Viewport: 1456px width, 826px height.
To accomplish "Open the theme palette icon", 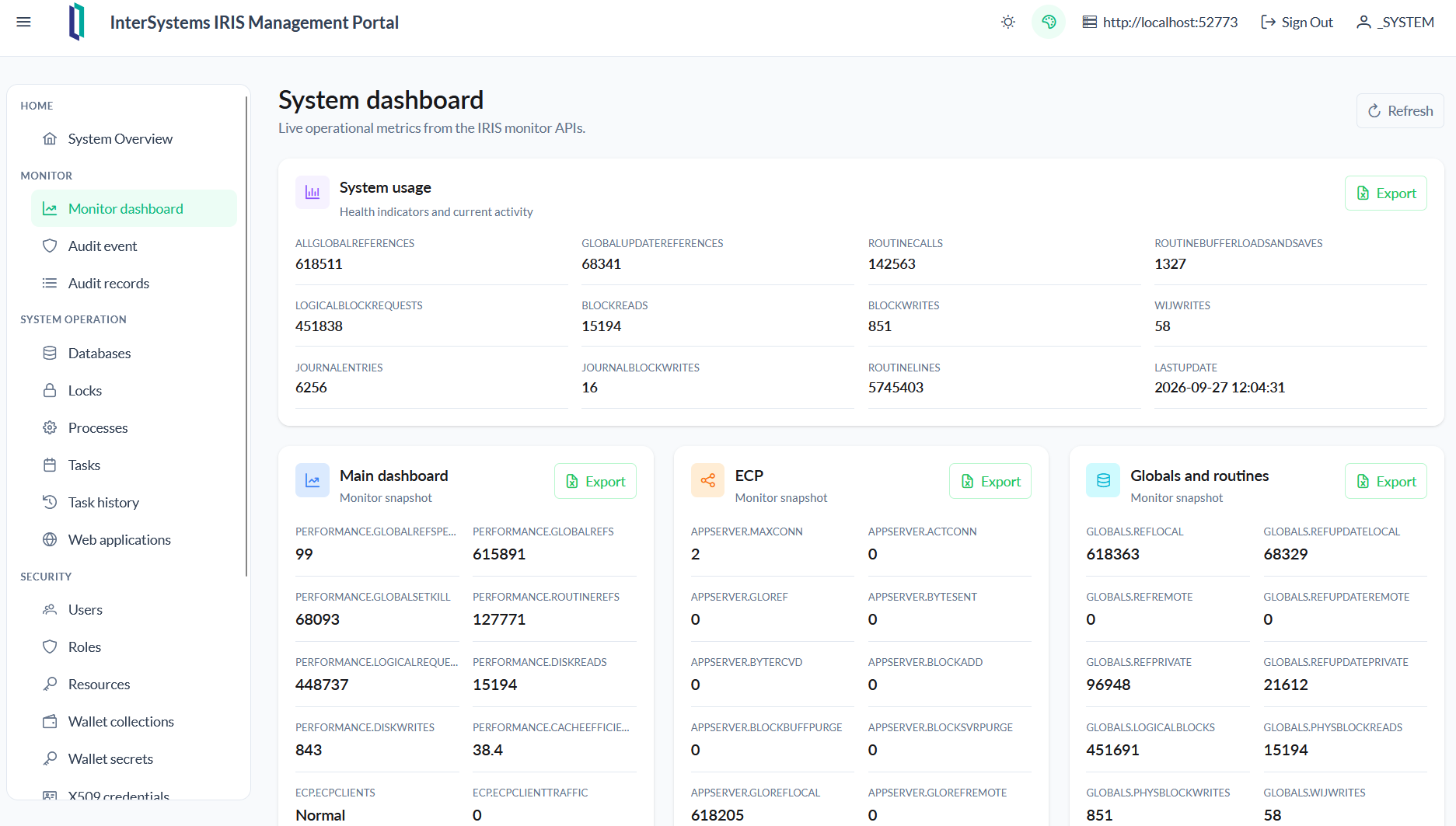I will (x=1049, y=22).
